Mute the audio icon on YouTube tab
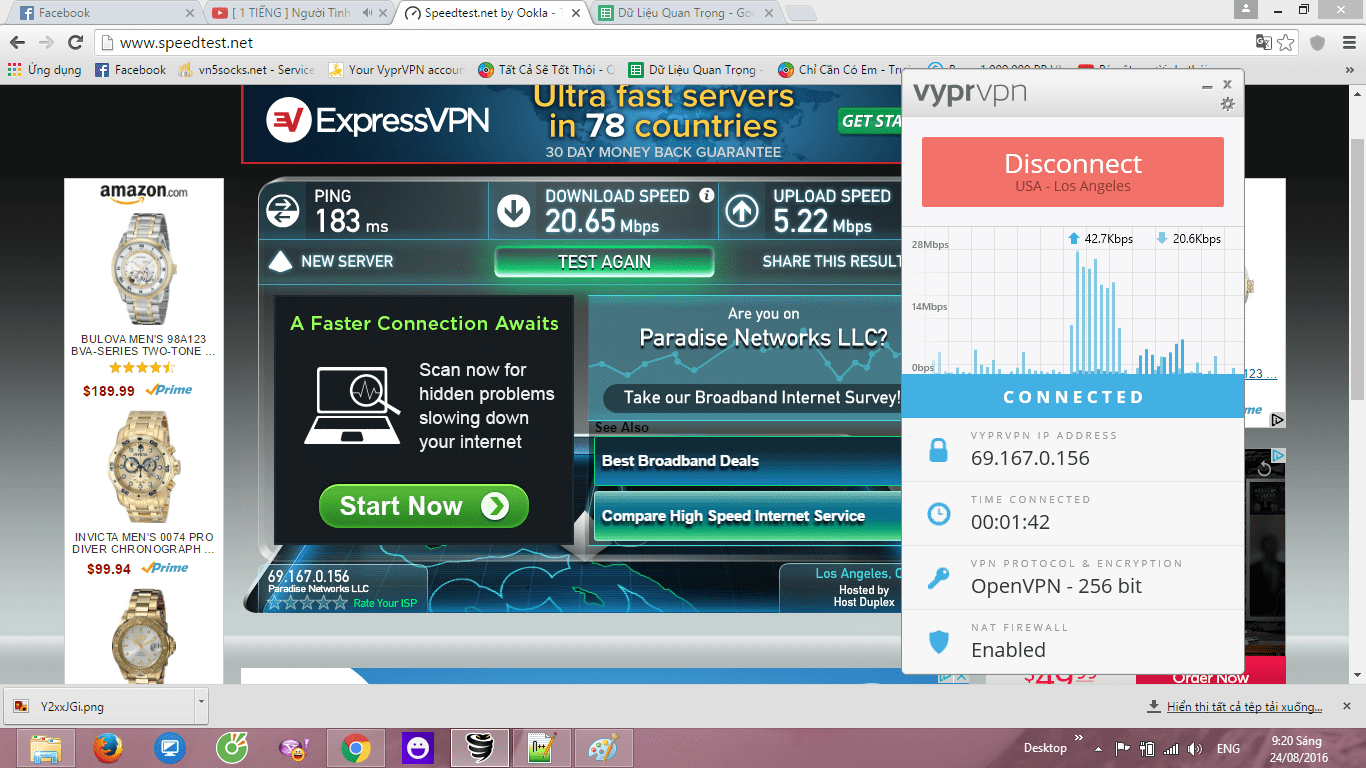This screenshot has width=1366, height=768. pos(367,13)
